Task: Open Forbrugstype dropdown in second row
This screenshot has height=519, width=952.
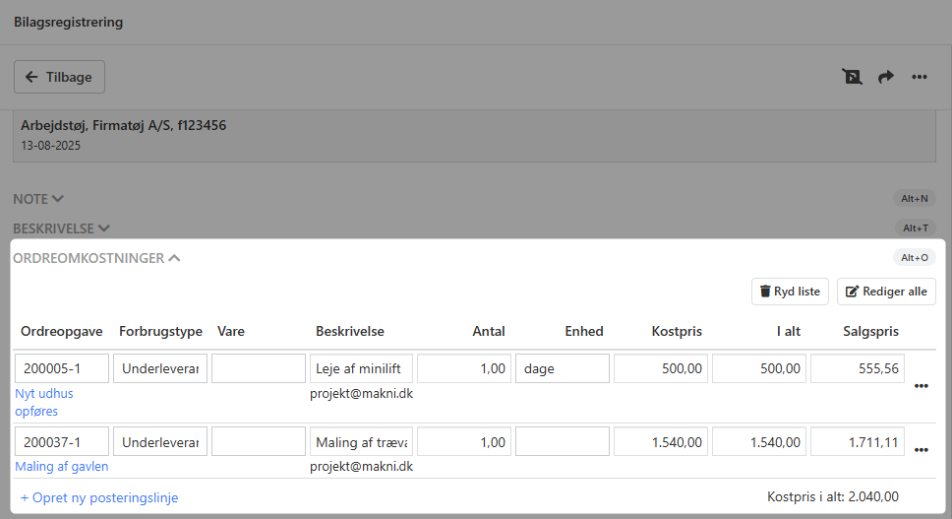Action: point(160,442)
